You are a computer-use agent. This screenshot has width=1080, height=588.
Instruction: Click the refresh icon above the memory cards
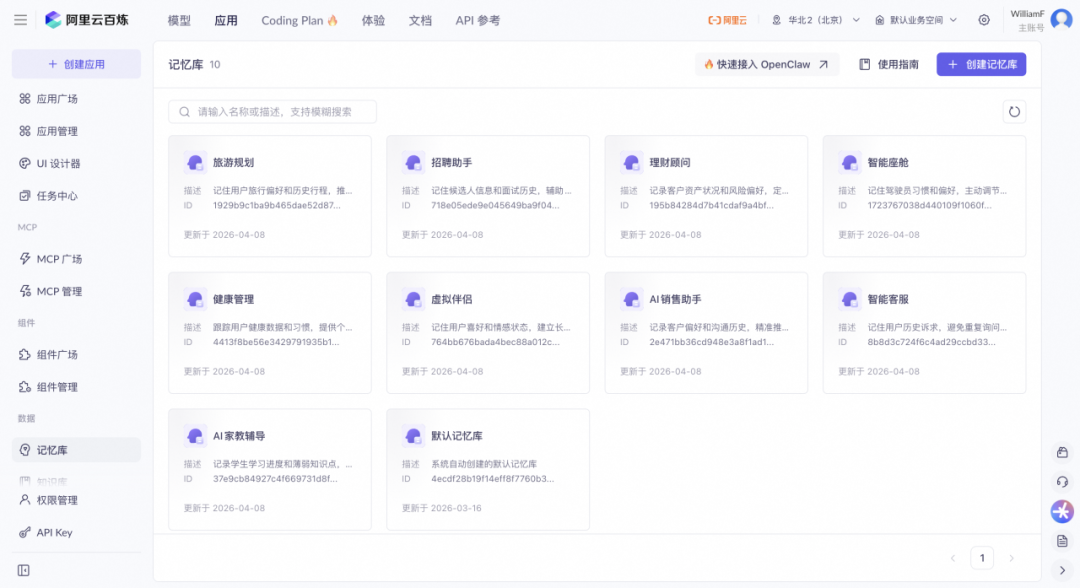[x=1014, y=111]
